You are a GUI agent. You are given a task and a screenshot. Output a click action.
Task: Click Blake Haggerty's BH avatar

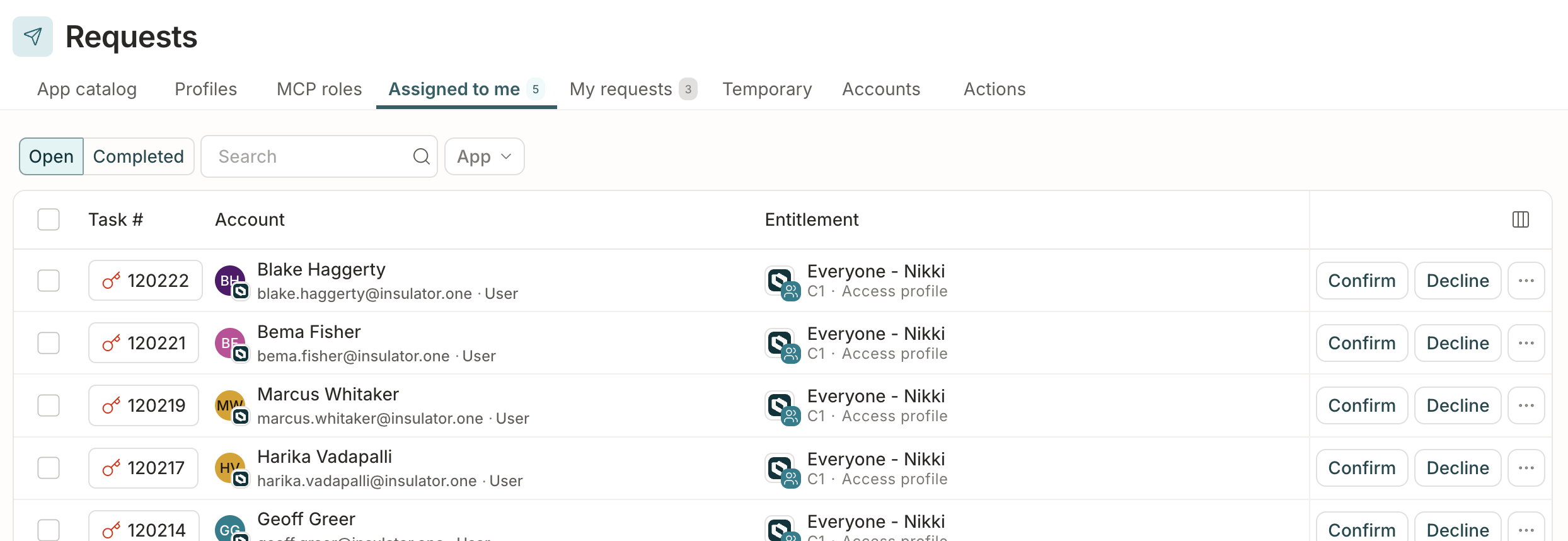231,281
